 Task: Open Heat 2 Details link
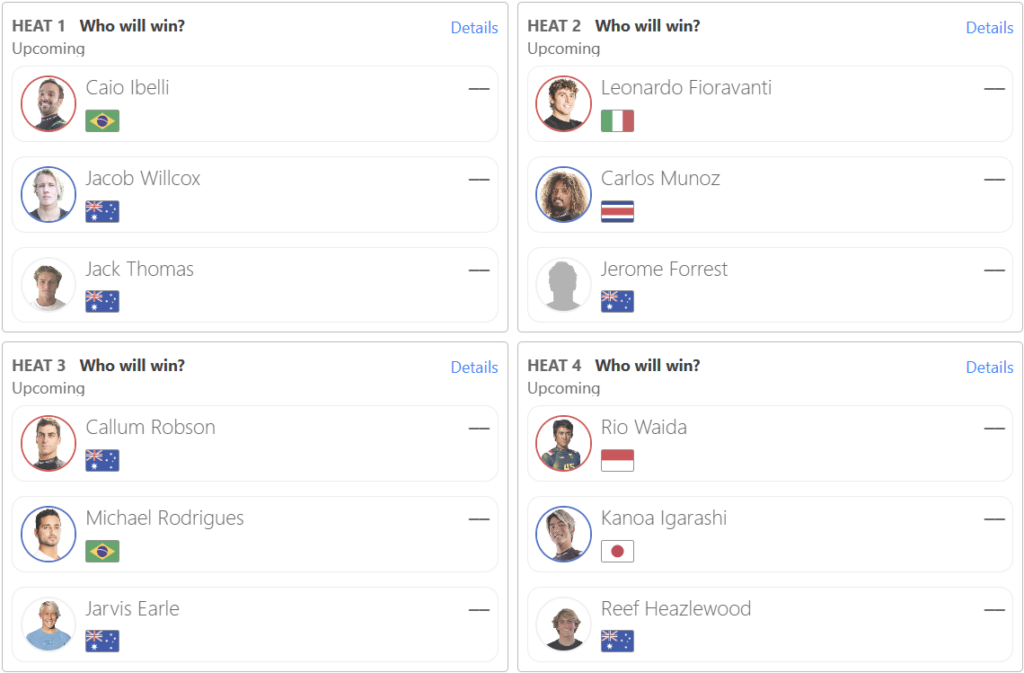click(x=989, y=28)
